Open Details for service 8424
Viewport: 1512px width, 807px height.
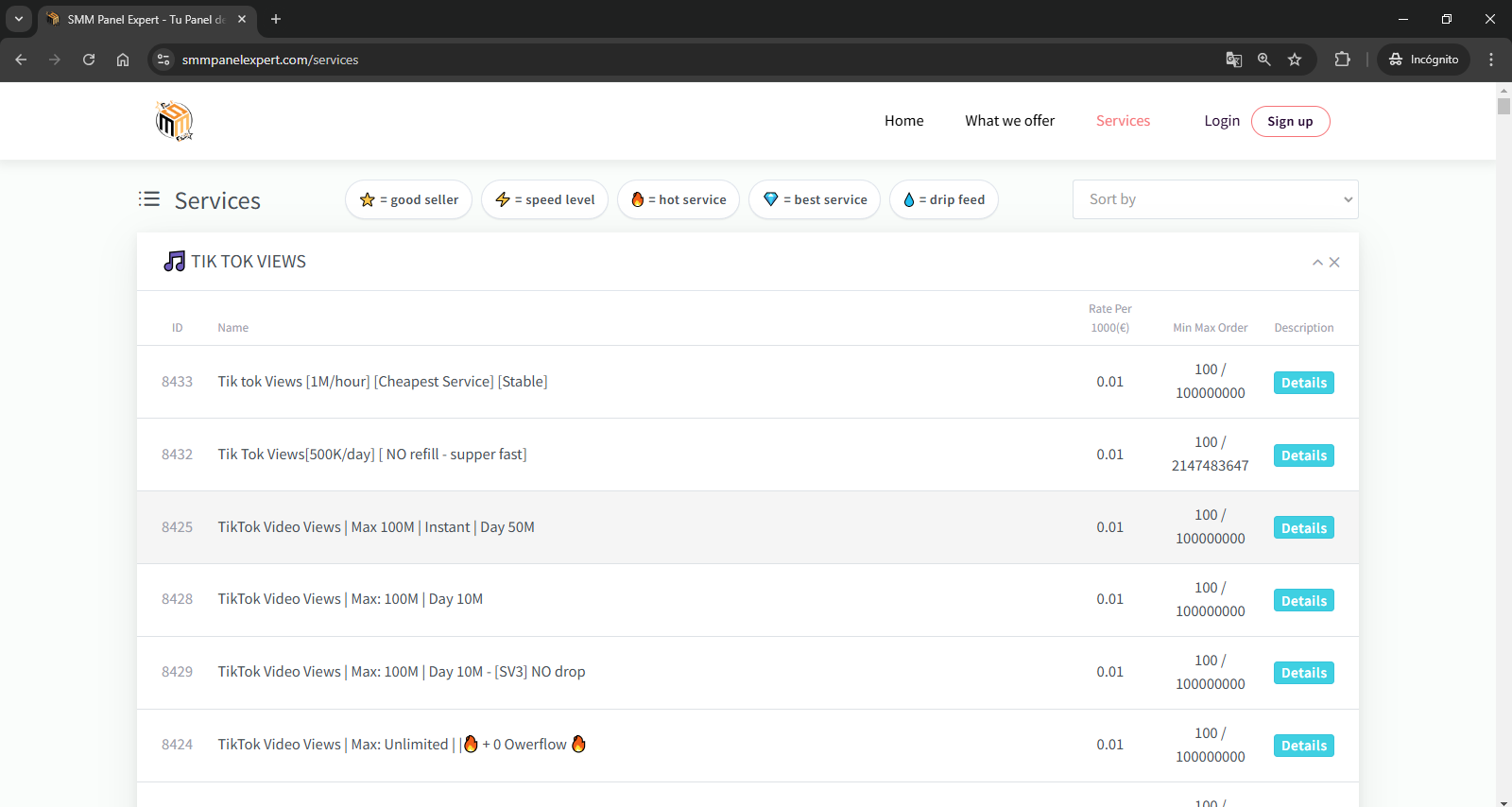point(1304,746)
